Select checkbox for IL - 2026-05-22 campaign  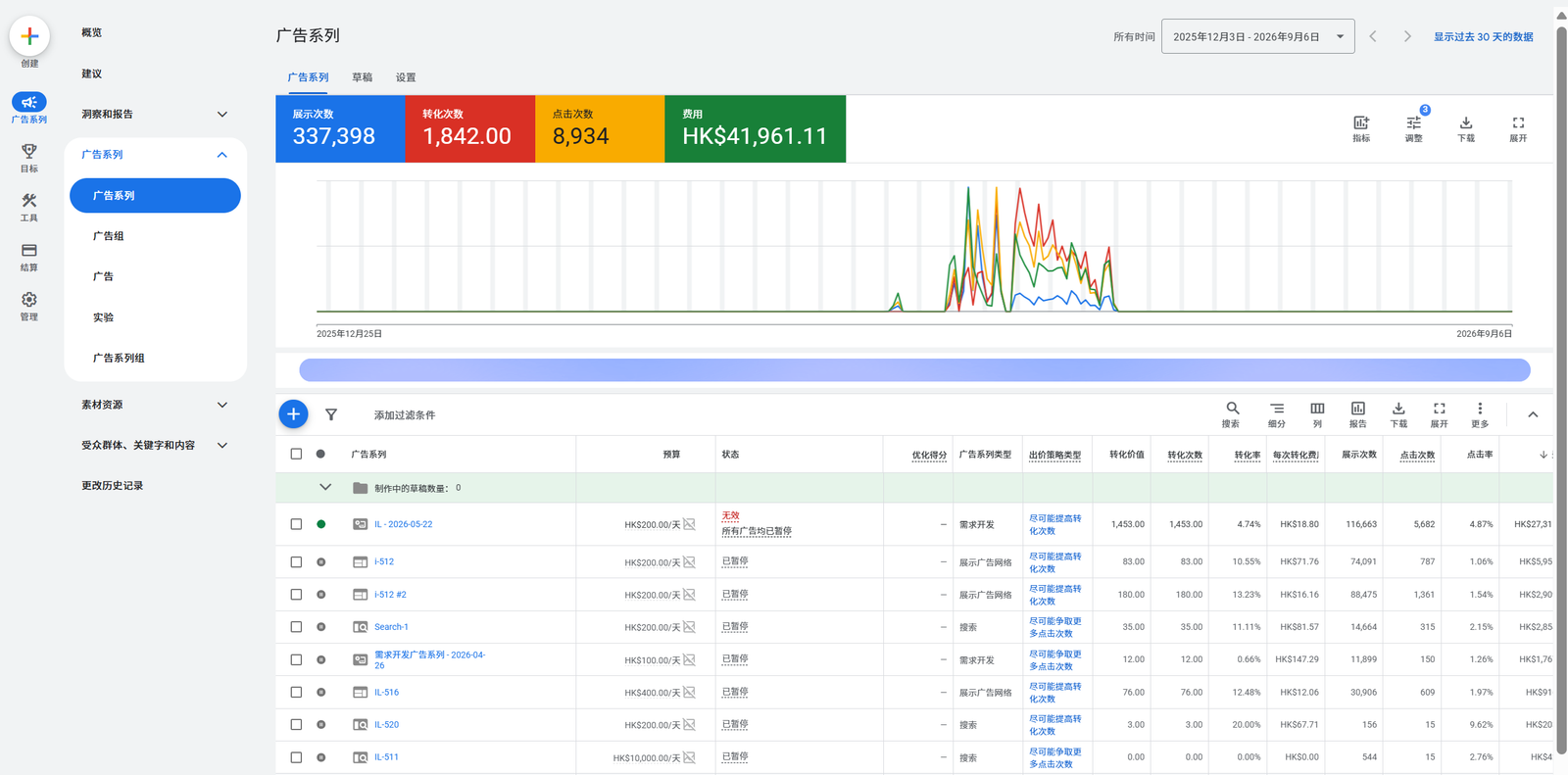(296, 524)
